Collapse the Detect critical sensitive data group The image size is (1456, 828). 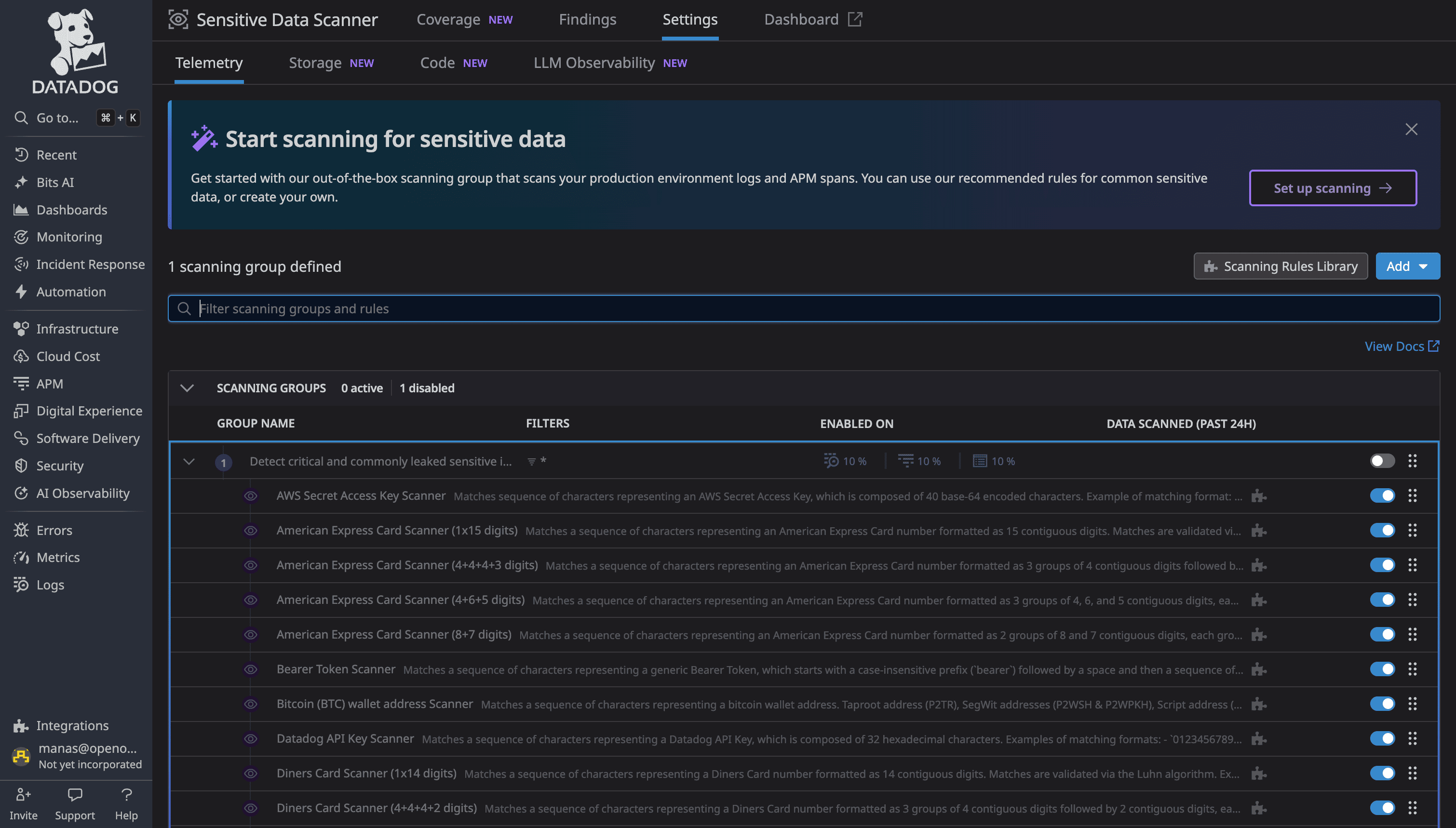(189, 461)
